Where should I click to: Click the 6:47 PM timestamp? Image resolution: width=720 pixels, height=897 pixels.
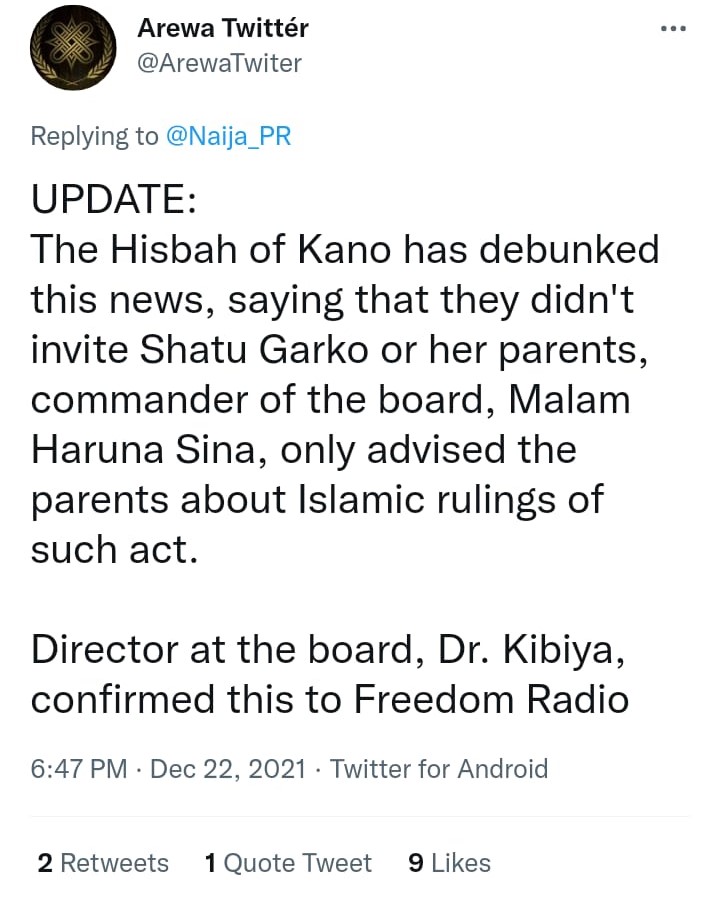[79, 768]
